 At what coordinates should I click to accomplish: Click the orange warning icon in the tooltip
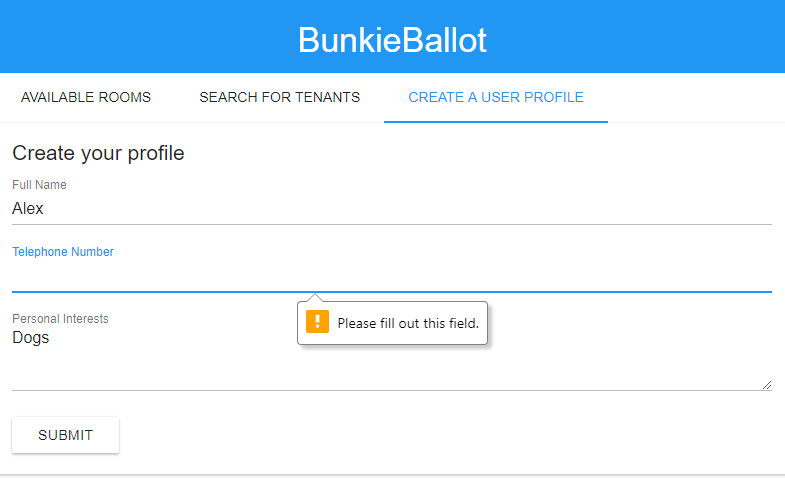click(x=317, y=322)
